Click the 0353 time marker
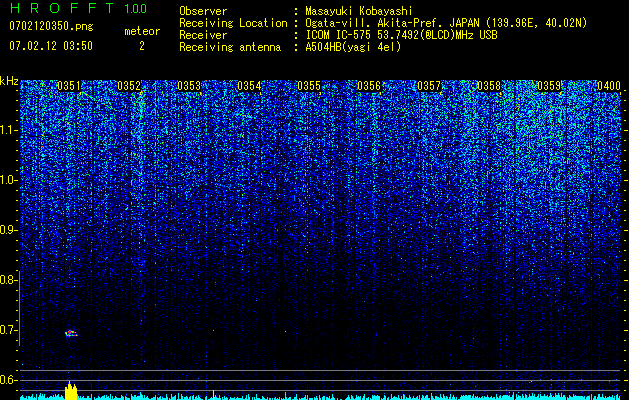This screenshot has height=400, width=629. click(189, 86)
